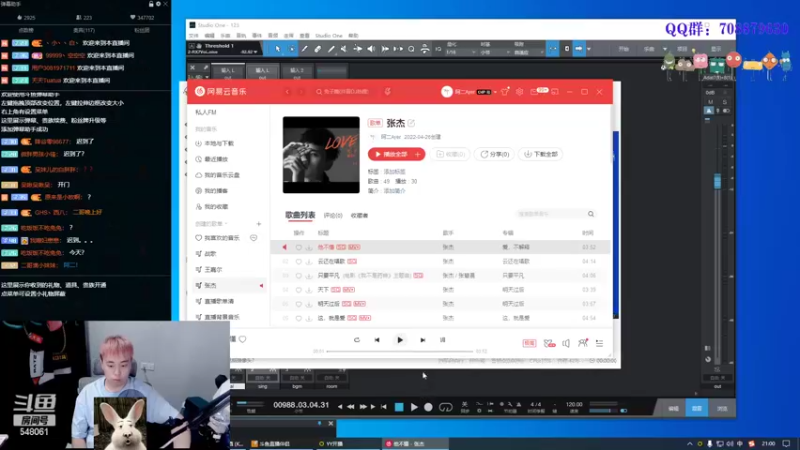The image size is (800, 450).
Task: Switch NetEase to mini mode icon
Action: (555, 92)
